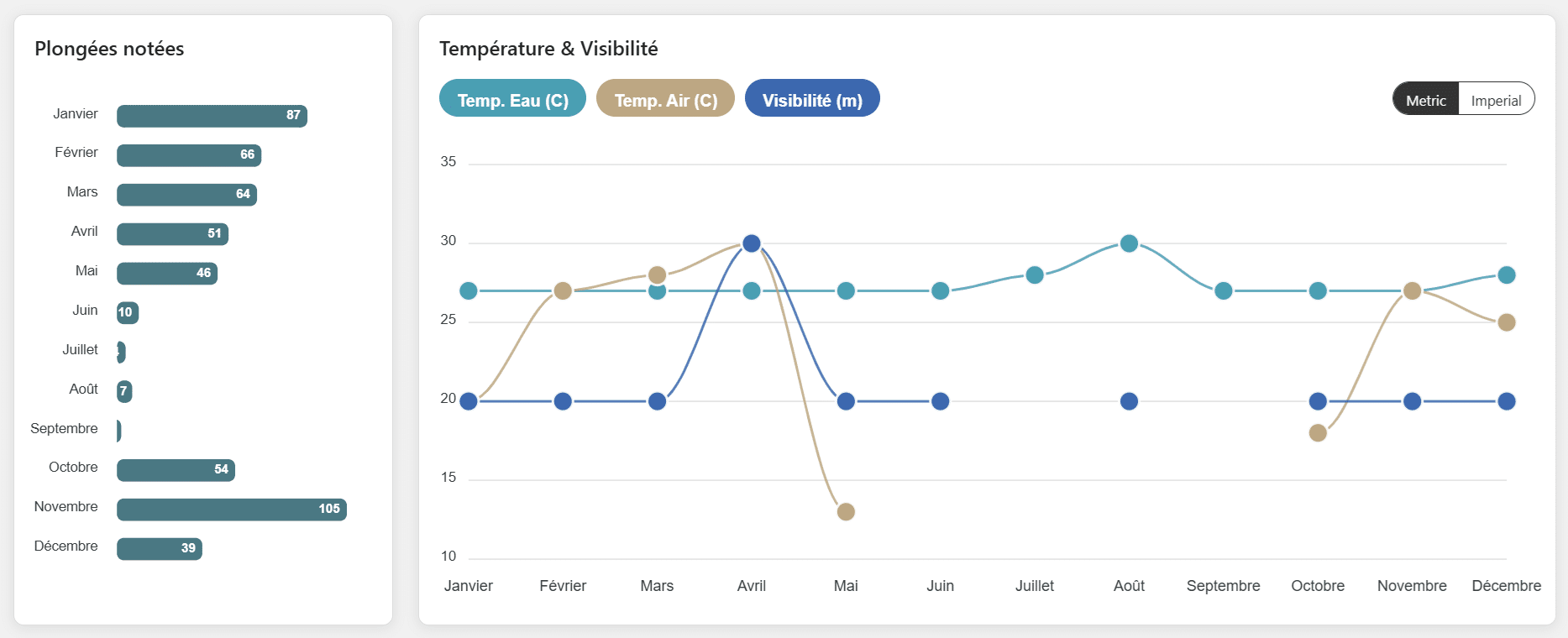
Task: Toggle the Temp. Air (C) series
Action: coord(665,99)
